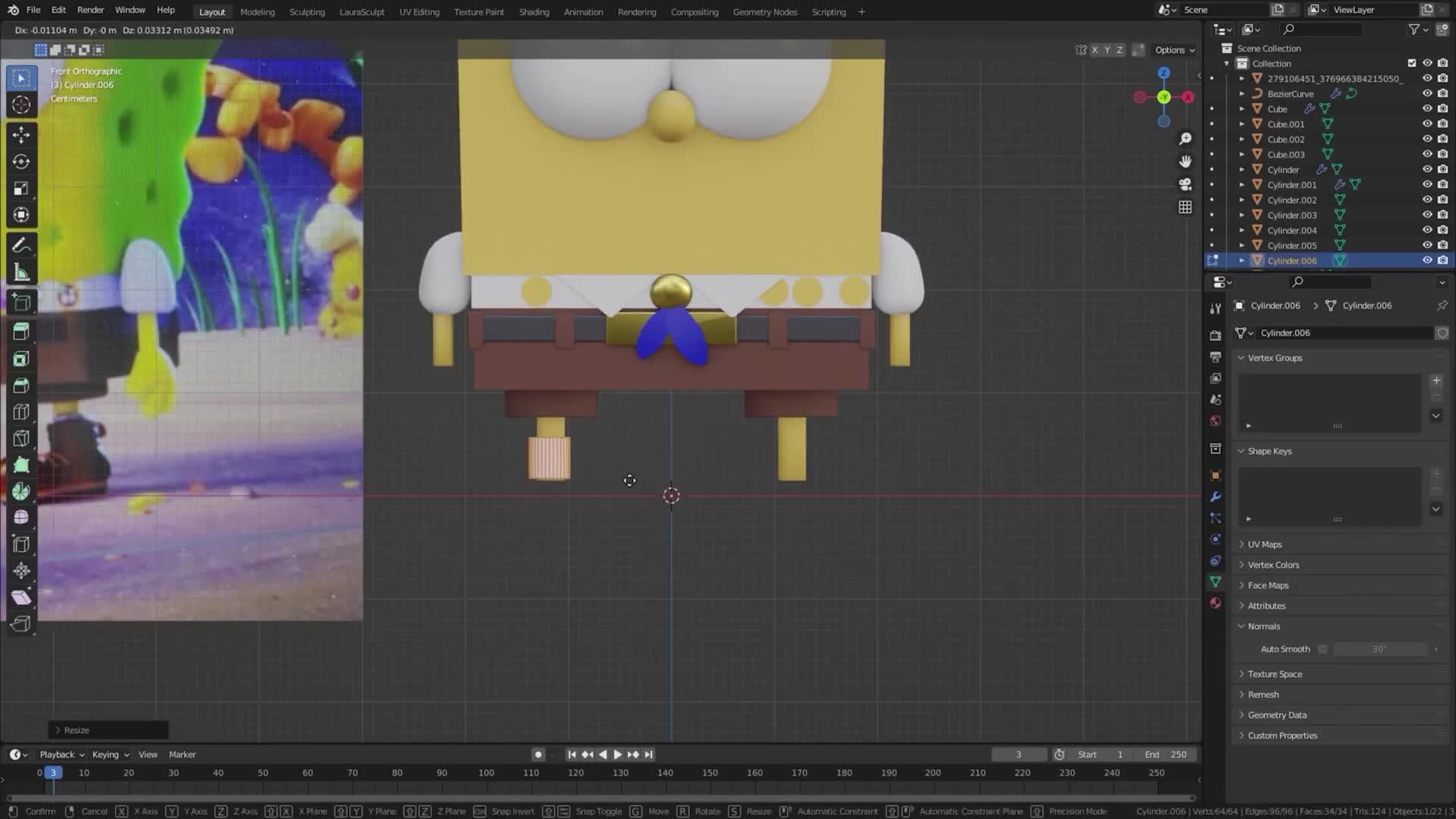This screenshot has width=1456, height=819.
Task: Enable the Auto Smooth checkbox under Normals
Action: [1323, 649]
